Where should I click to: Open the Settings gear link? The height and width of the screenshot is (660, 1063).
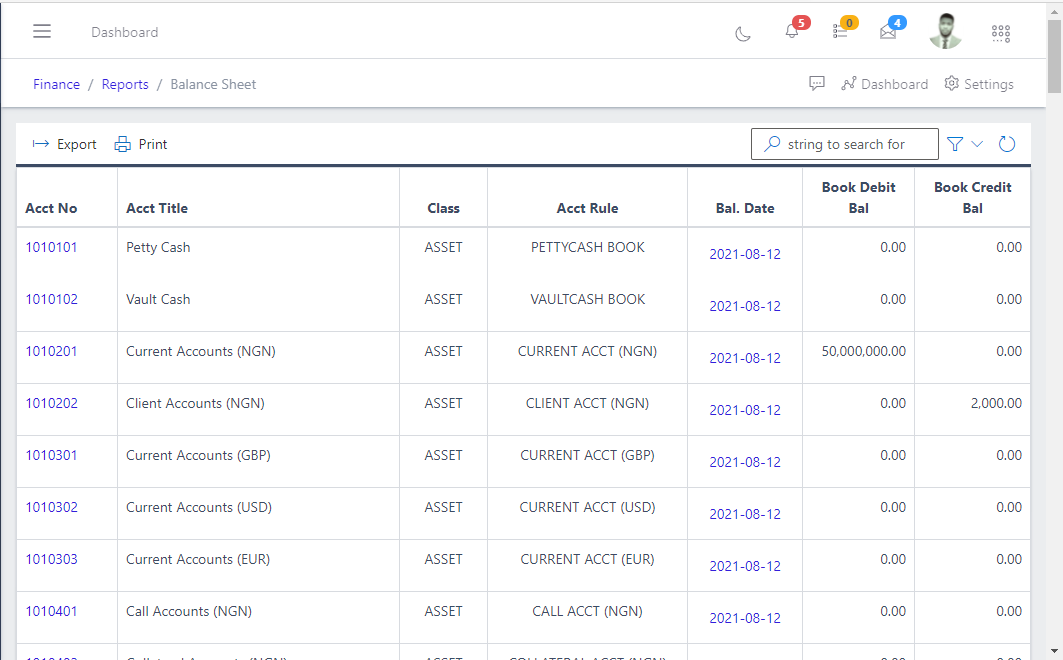point(979,84)
